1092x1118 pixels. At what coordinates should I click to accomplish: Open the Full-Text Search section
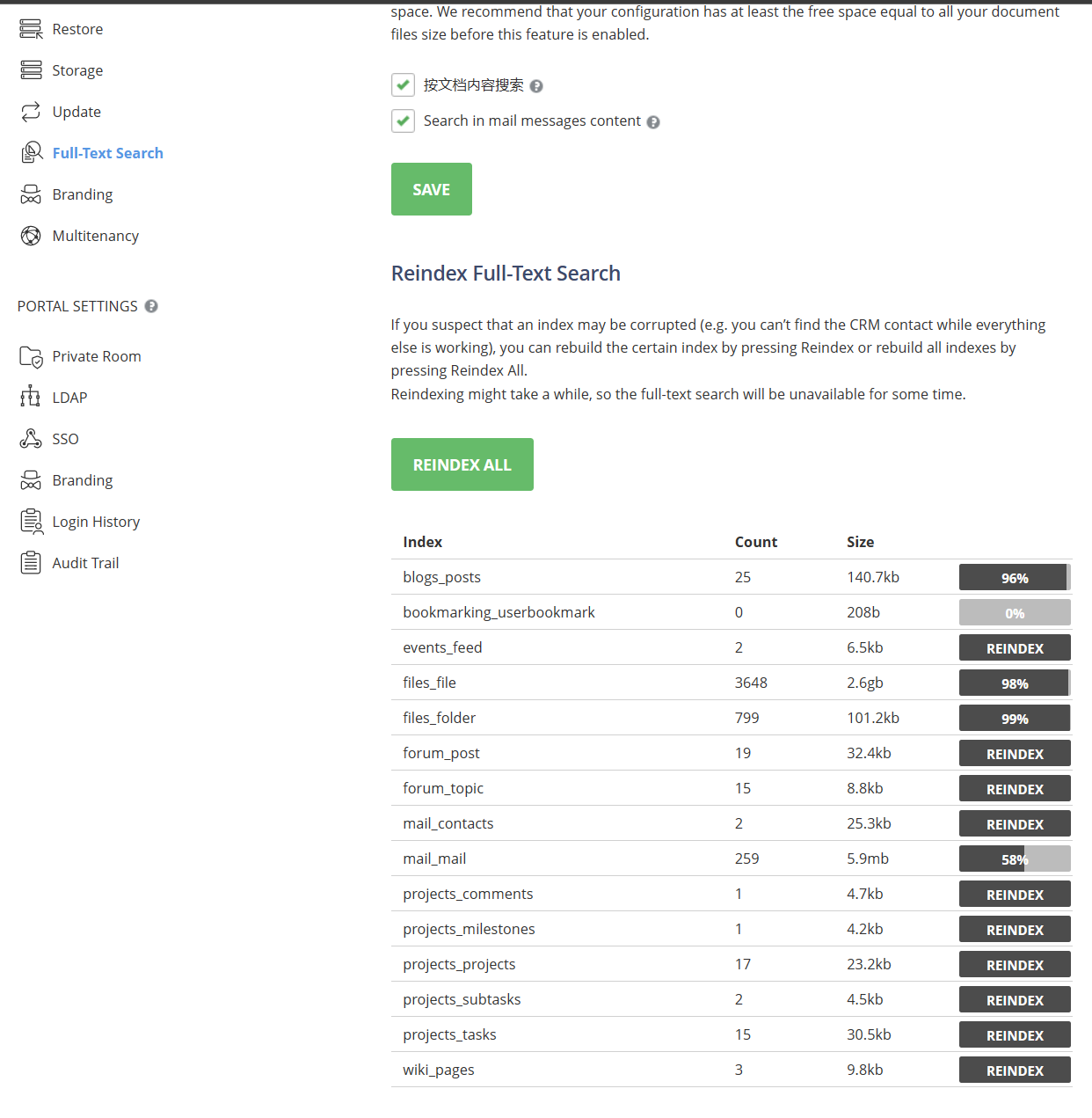[107, 152]
